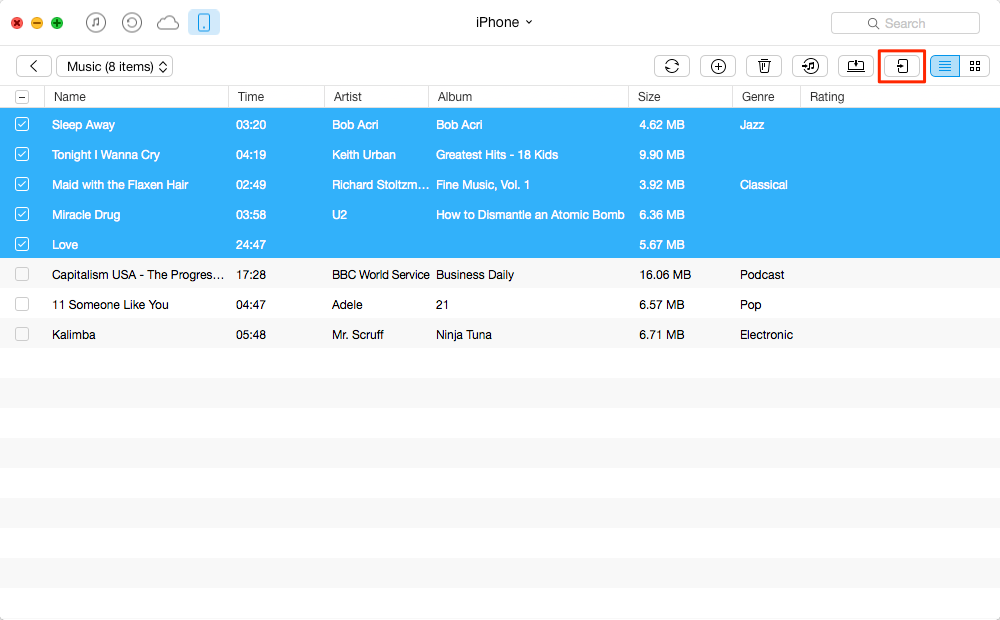Select the device phone icon
Image resolution: width=1000 pixels, height=620 pixels.
pyautogui.click(x=204, y=22)
